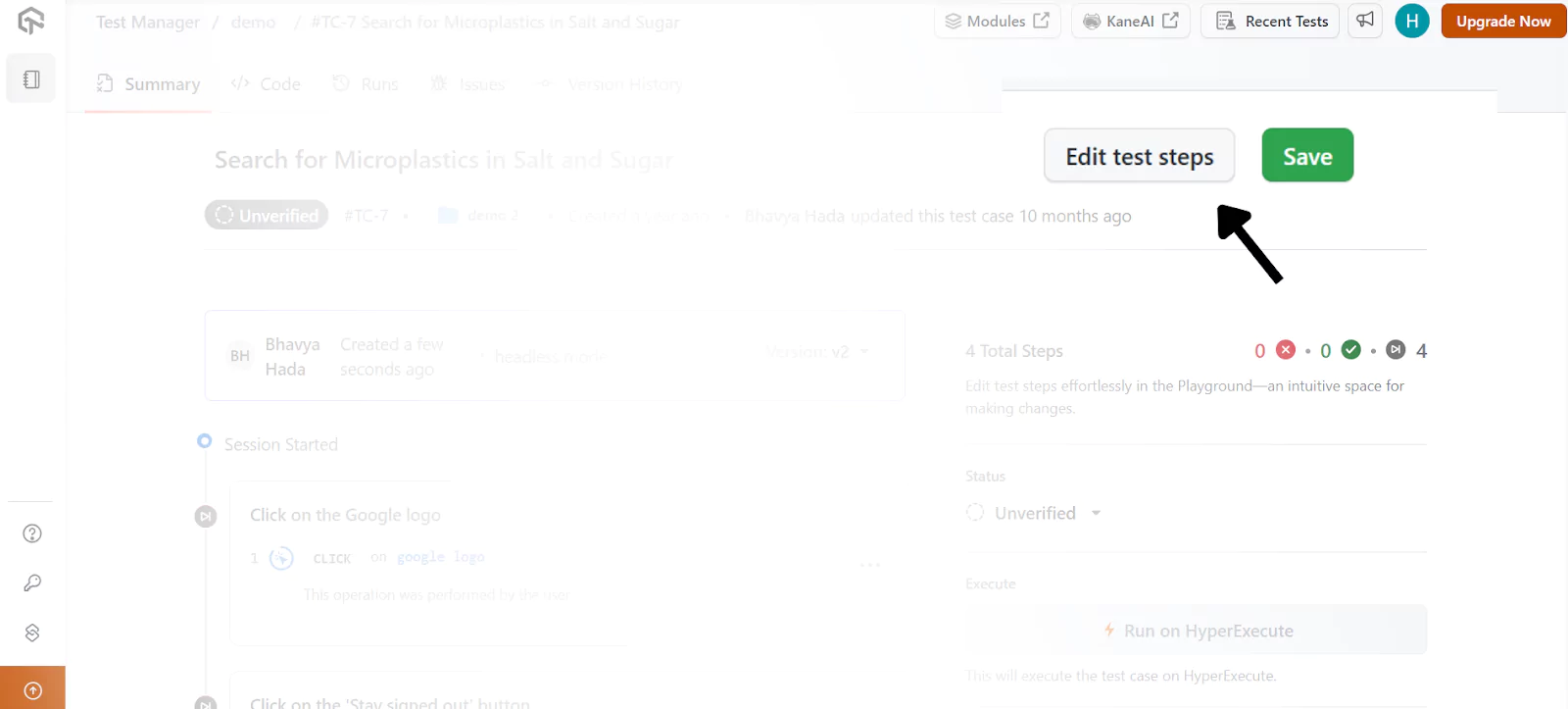Click the Unverified badge under title
Viewport: 1568px width, 709px height.
click(x=267, y=215)
